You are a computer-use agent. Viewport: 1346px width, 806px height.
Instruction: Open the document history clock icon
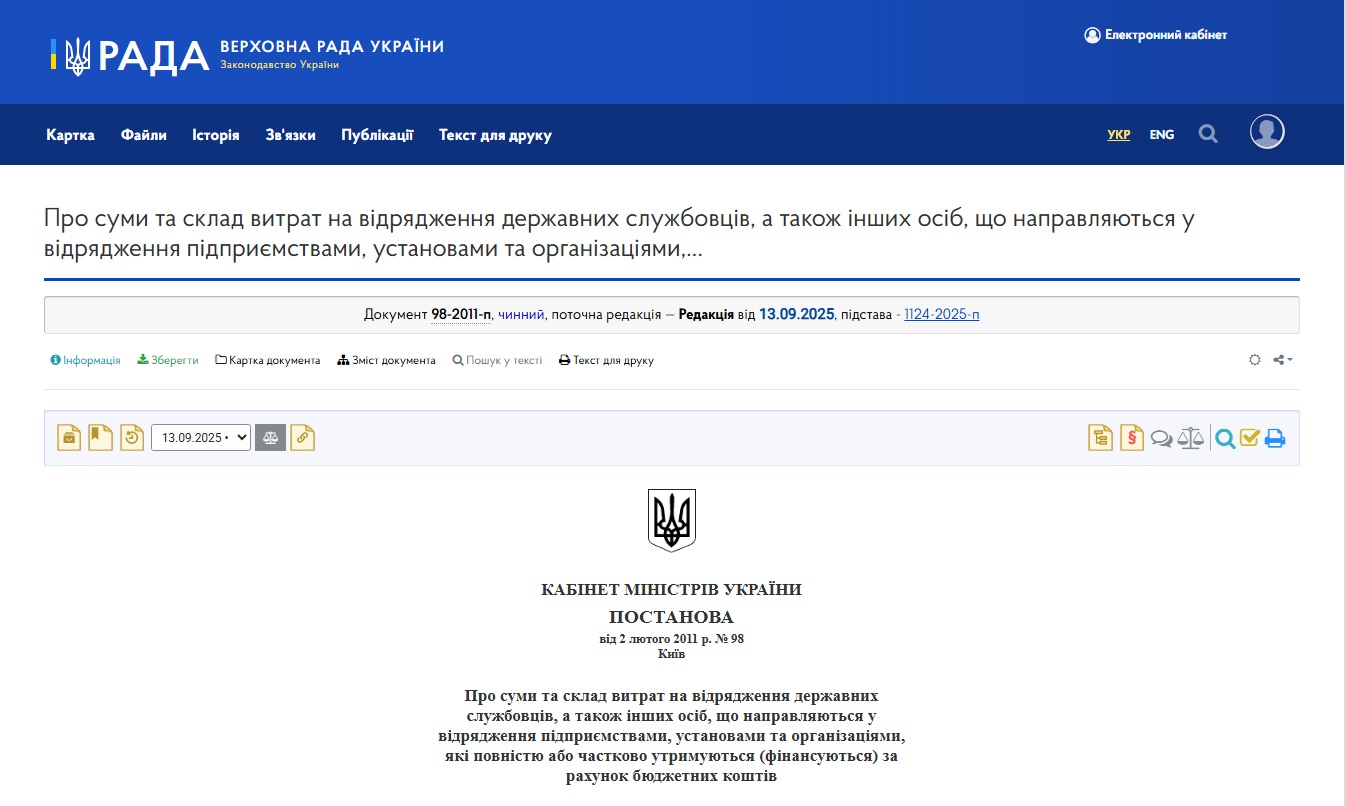(132, 438)
